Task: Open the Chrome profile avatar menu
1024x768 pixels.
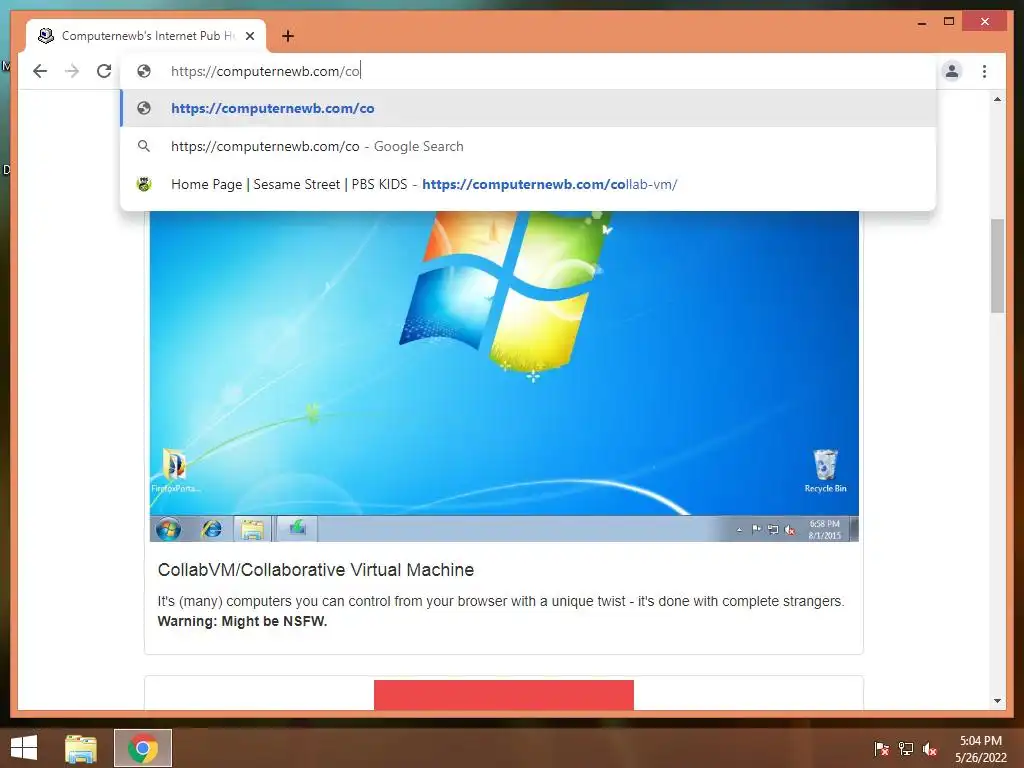Action: [952, 71]
